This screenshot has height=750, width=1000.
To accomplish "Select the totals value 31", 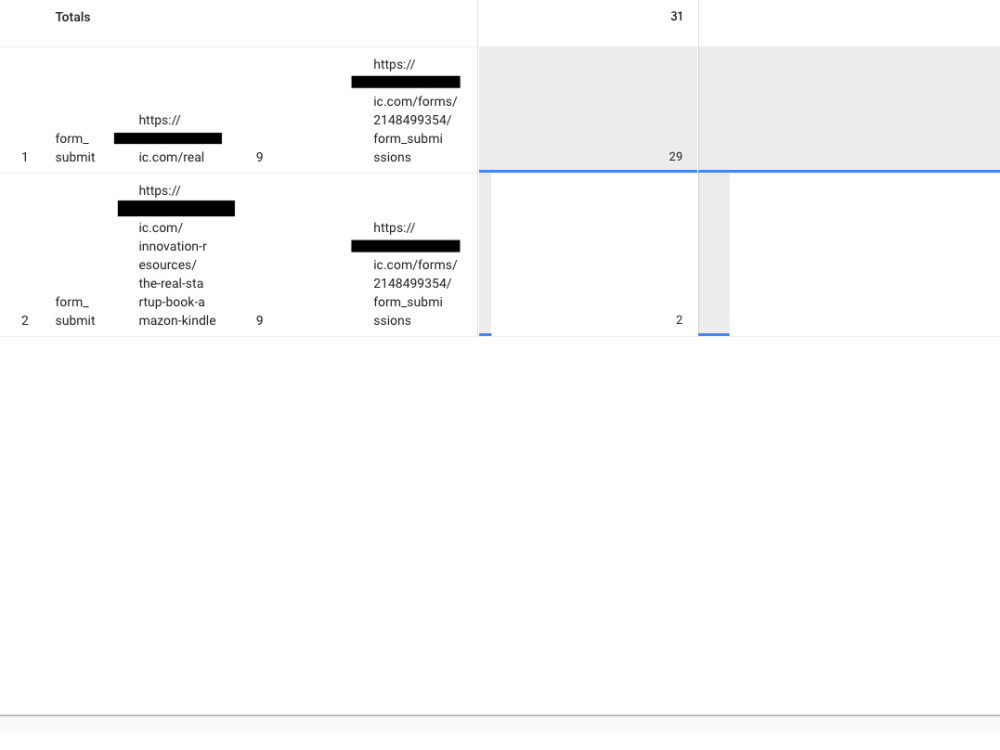I will tap(676, 17).
